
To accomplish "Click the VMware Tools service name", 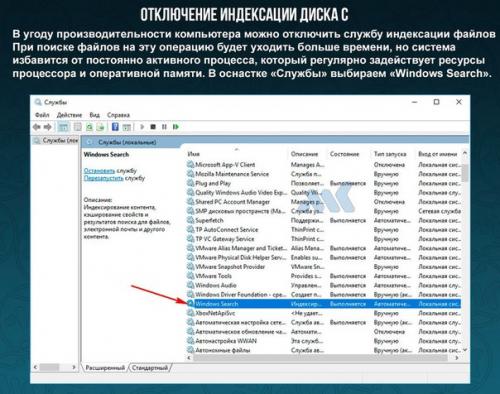I will [x=213, y=276].
